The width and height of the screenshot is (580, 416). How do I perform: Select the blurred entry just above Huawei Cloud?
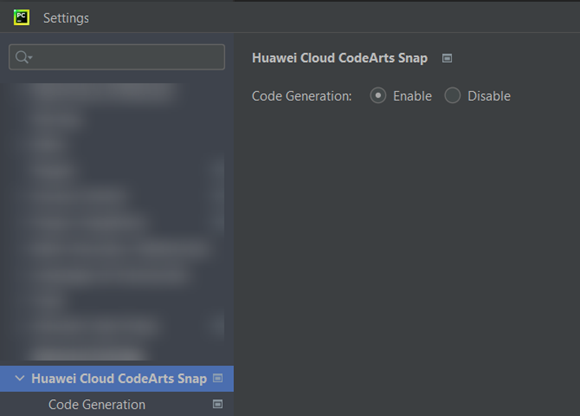pyautogui.click(x=91, y=353)
